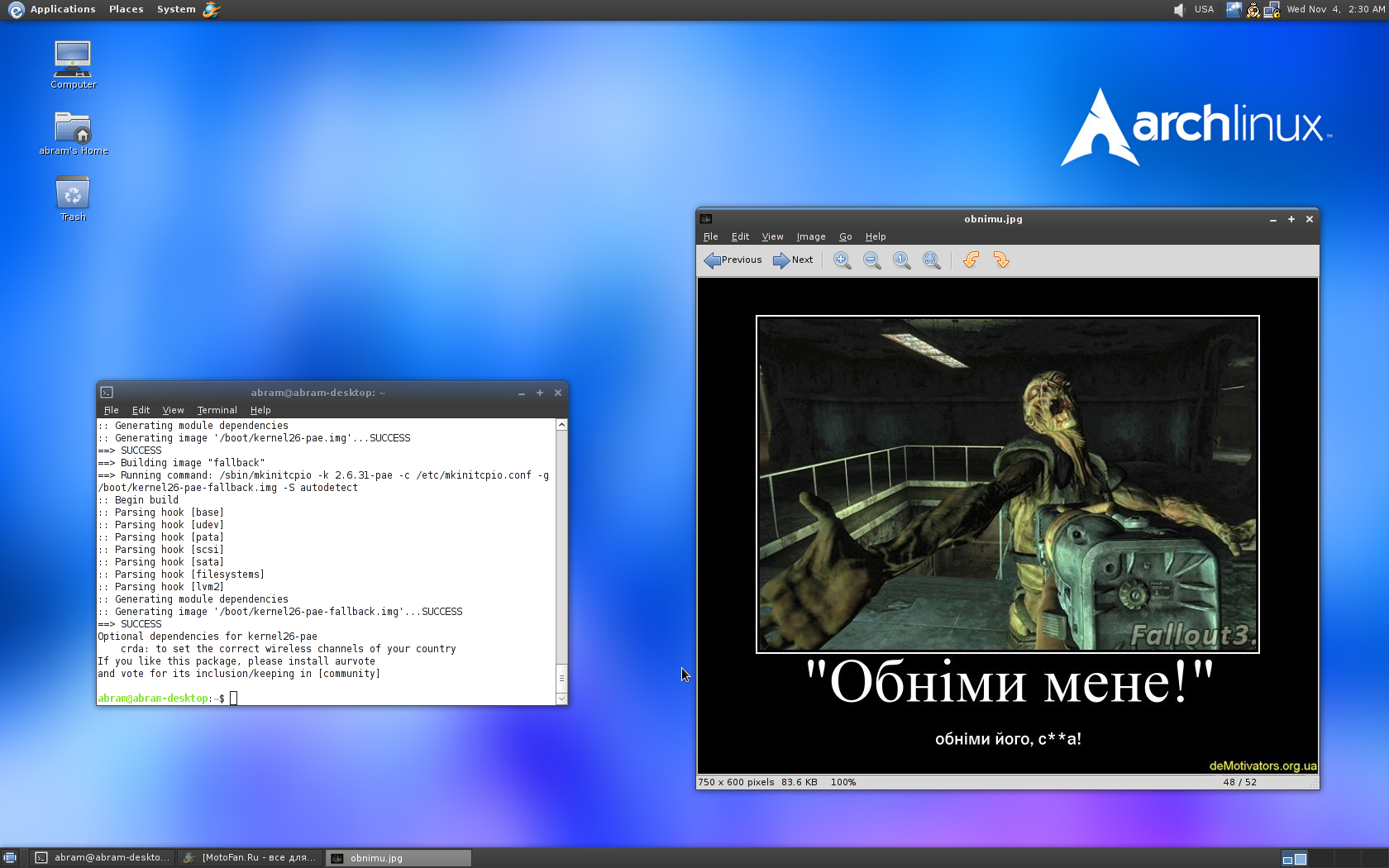Viewport: 1389px width, 868px height.
Task: Open Edit menu in terminal window
Action: coord(141,410)
